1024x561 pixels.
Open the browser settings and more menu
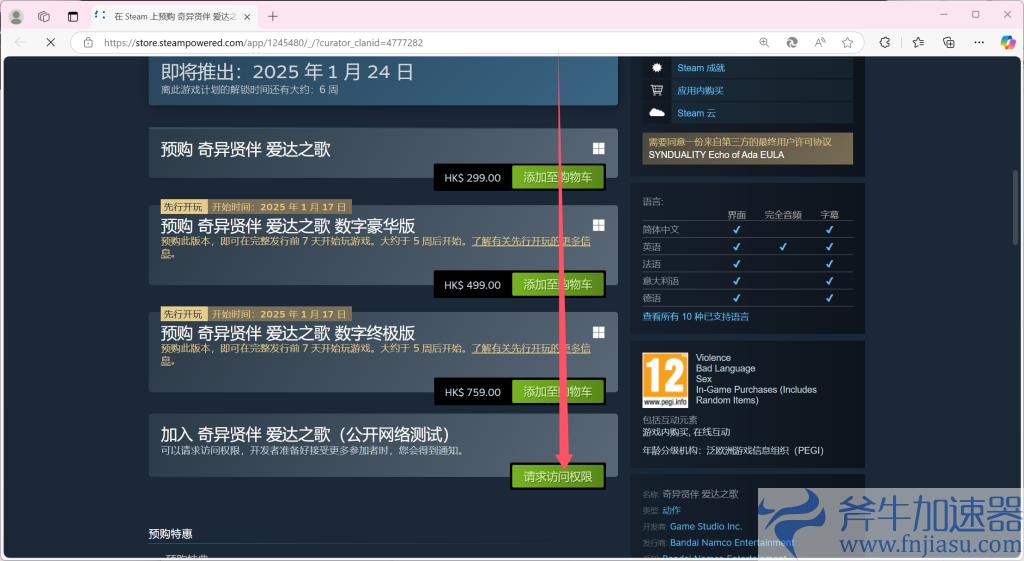tap(978, 42)
